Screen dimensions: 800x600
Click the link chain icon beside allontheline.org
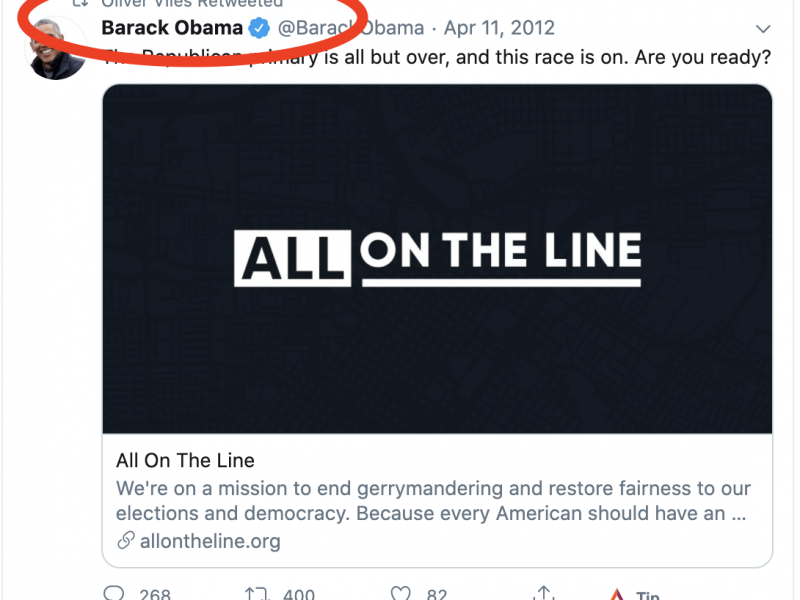point(125,541)
